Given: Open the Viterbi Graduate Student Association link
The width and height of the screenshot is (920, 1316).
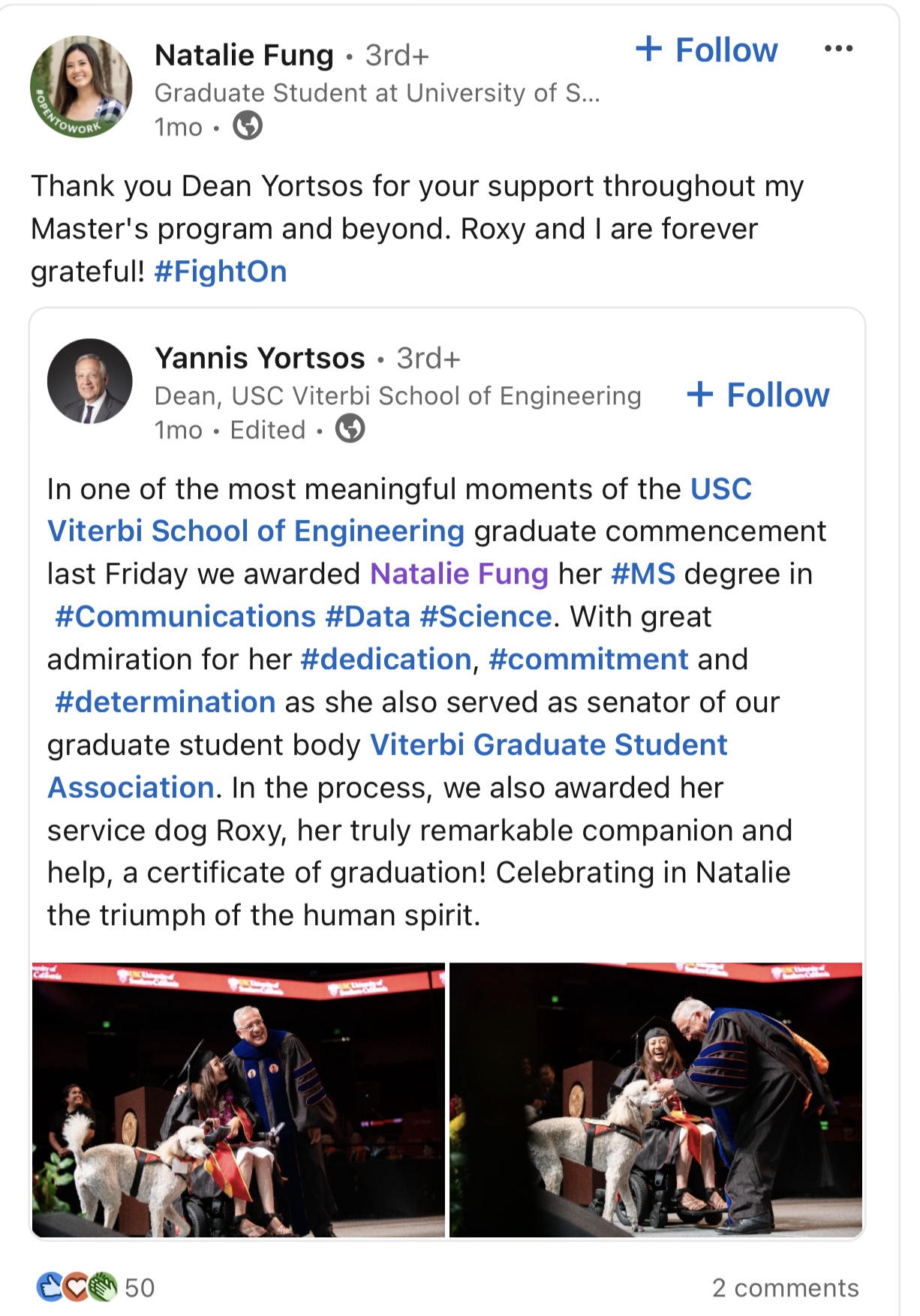Looking at the screenshot, I should tap(387, 766).
